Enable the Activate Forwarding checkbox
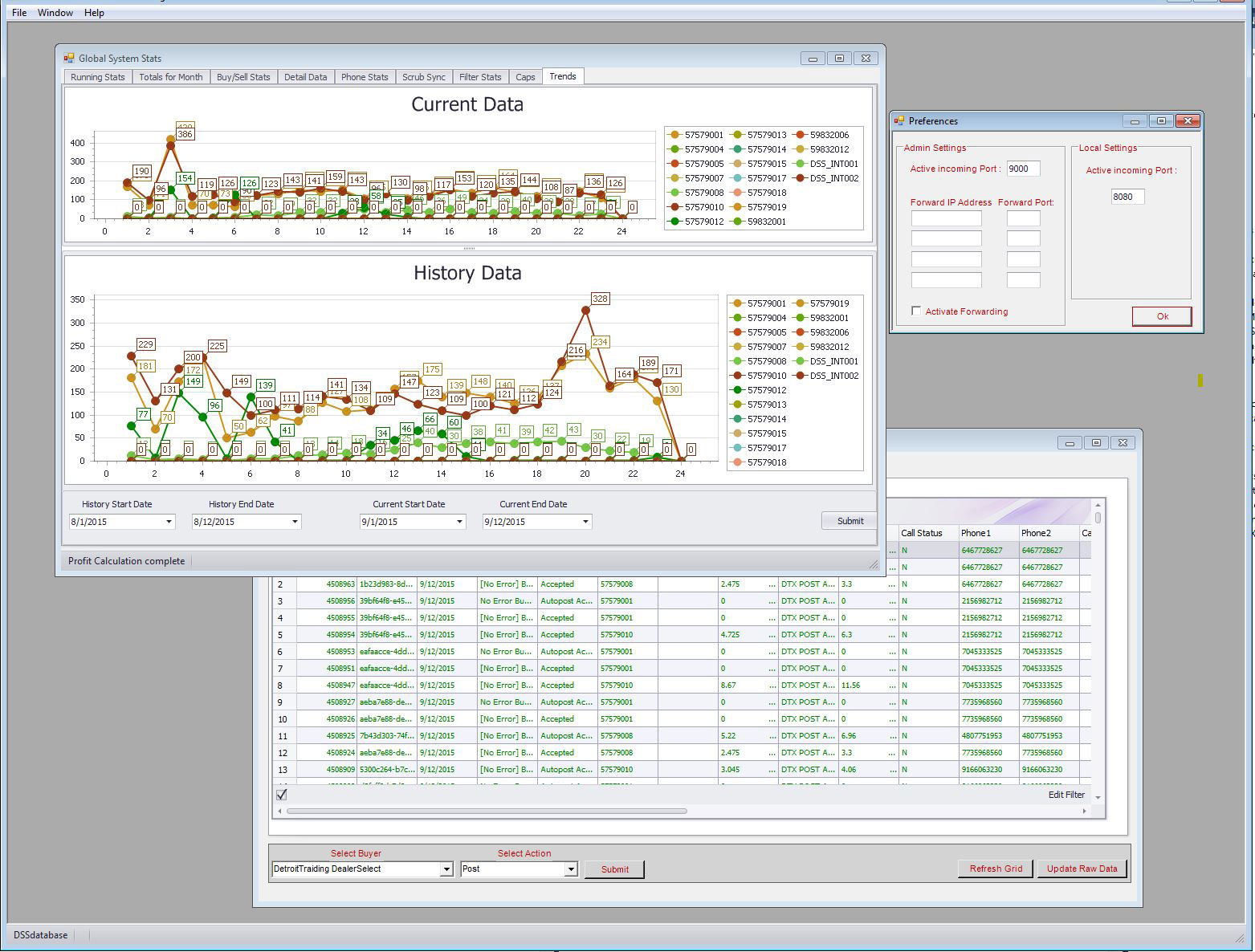The width and height of the screenshot is (1255, 952). 916,311
